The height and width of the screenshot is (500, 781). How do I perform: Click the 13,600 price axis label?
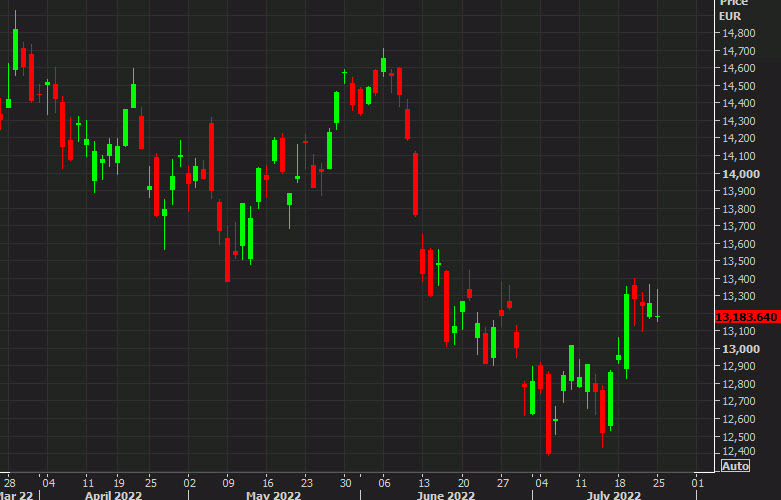[739, 244]
